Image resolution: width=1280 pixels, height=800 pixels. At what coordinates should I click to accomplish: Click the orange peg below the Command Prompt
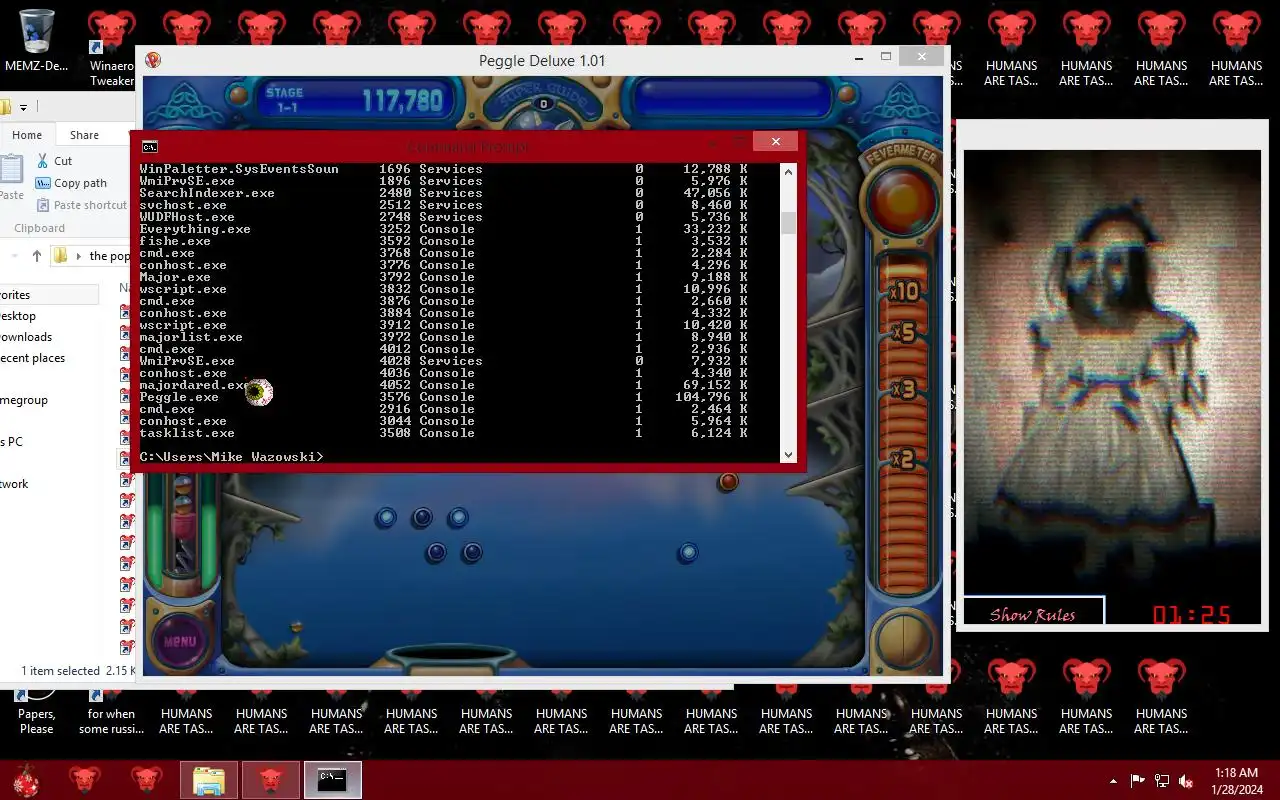pos(728,482)
